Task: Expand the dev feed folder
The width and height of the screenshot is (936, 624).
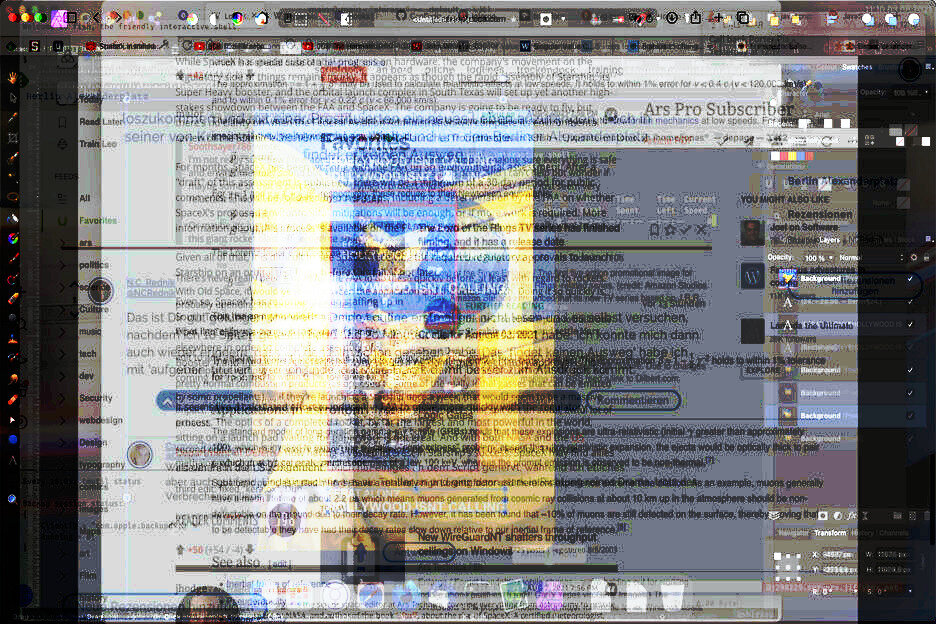Action: point(63,376)
